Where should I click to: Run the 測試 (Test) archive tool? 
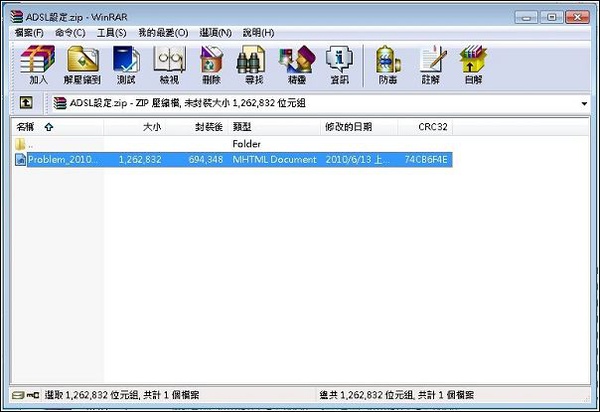pos(128,64)
